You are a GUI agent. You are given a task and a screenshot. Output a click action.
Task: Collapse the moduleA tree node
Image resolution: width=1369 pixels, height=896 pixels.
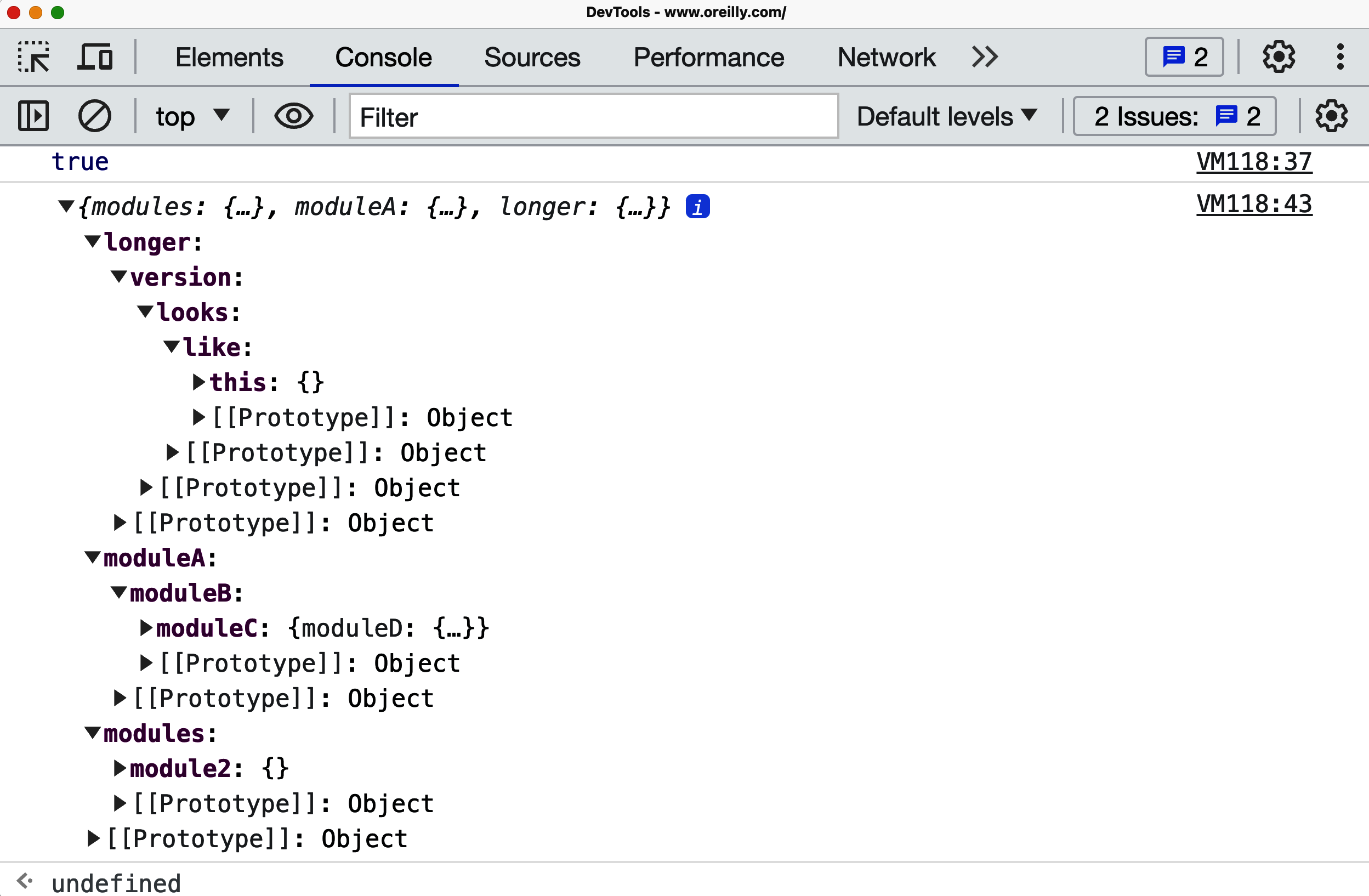coord(93,558)
